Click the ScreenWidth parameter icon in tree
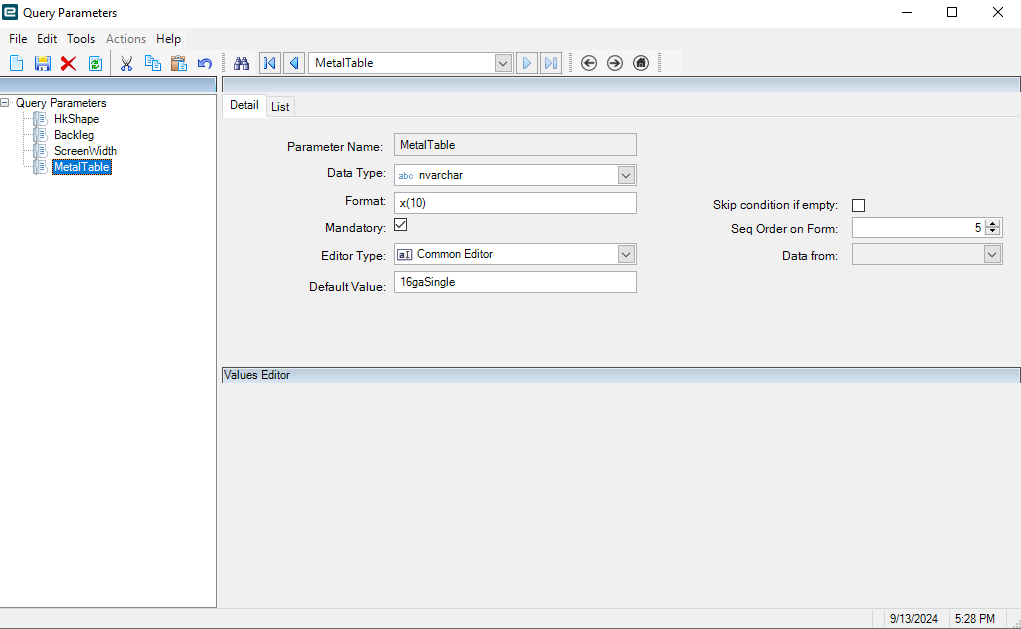Screen dimensions: 1021x629 (40, 150)
